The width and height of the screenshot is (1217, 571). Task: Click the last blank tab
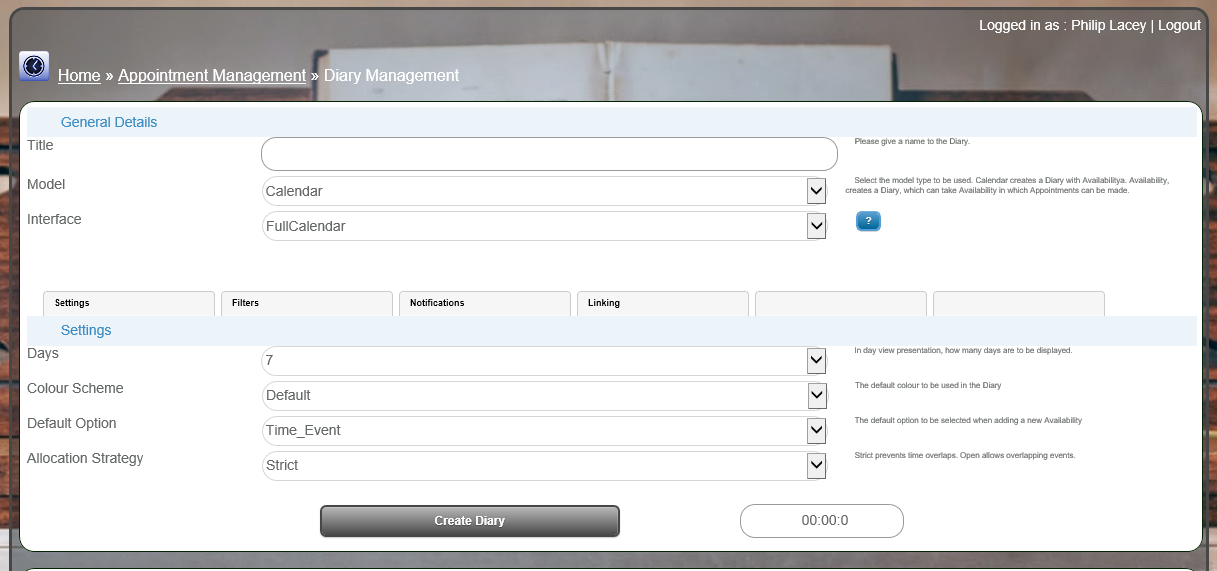point(1019,303)
